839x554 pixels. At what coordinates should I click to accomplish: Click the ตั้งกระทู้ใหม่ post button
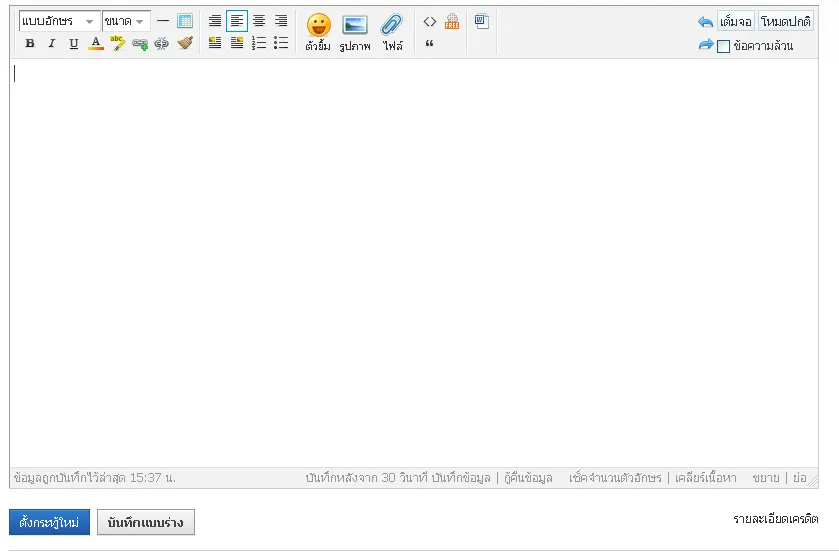pyautogui.click(x=49, y=522)
